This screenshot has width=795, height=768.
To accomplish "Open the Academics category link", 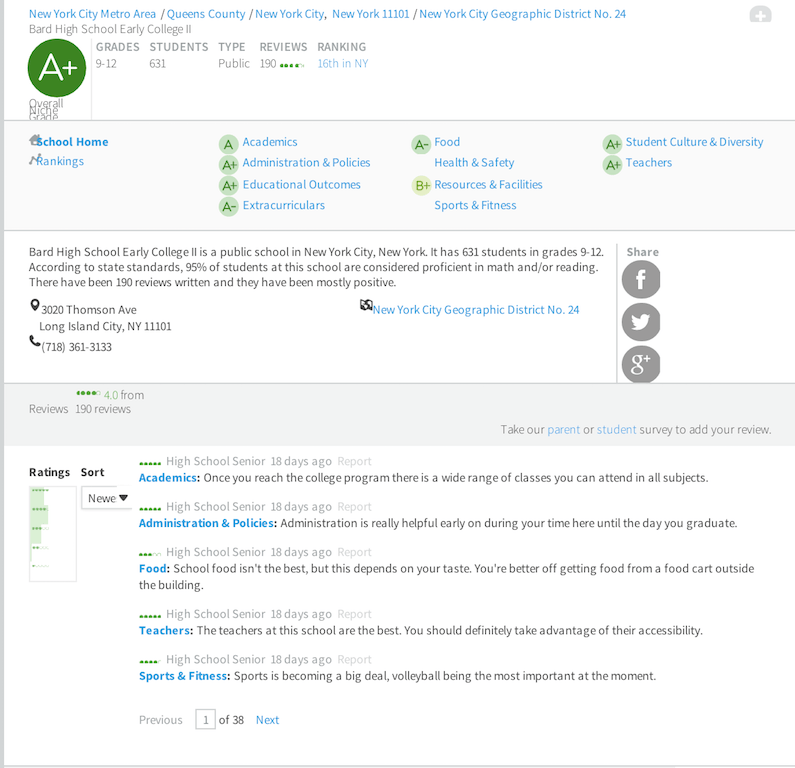I will (269, 142).
